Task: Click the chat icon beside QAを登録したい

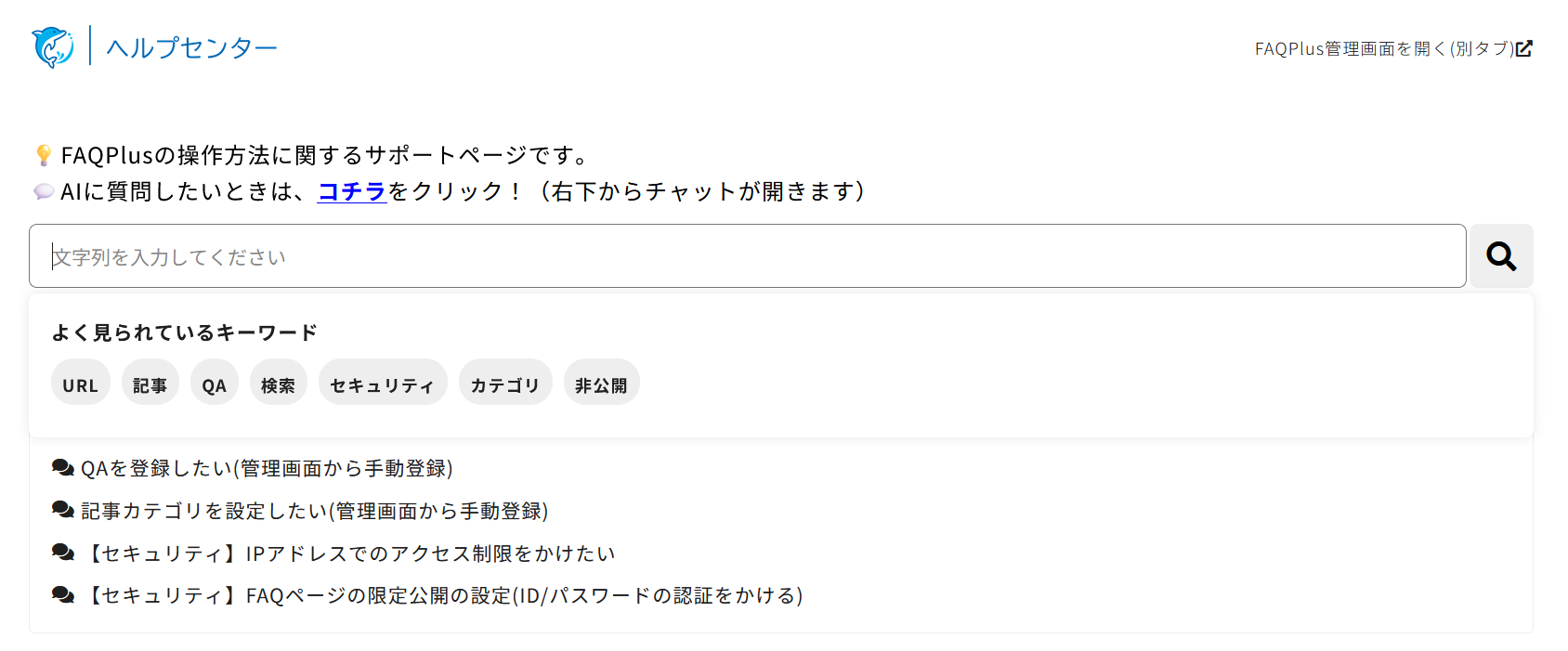Action: pyautogui.click(x=61, y=468)
